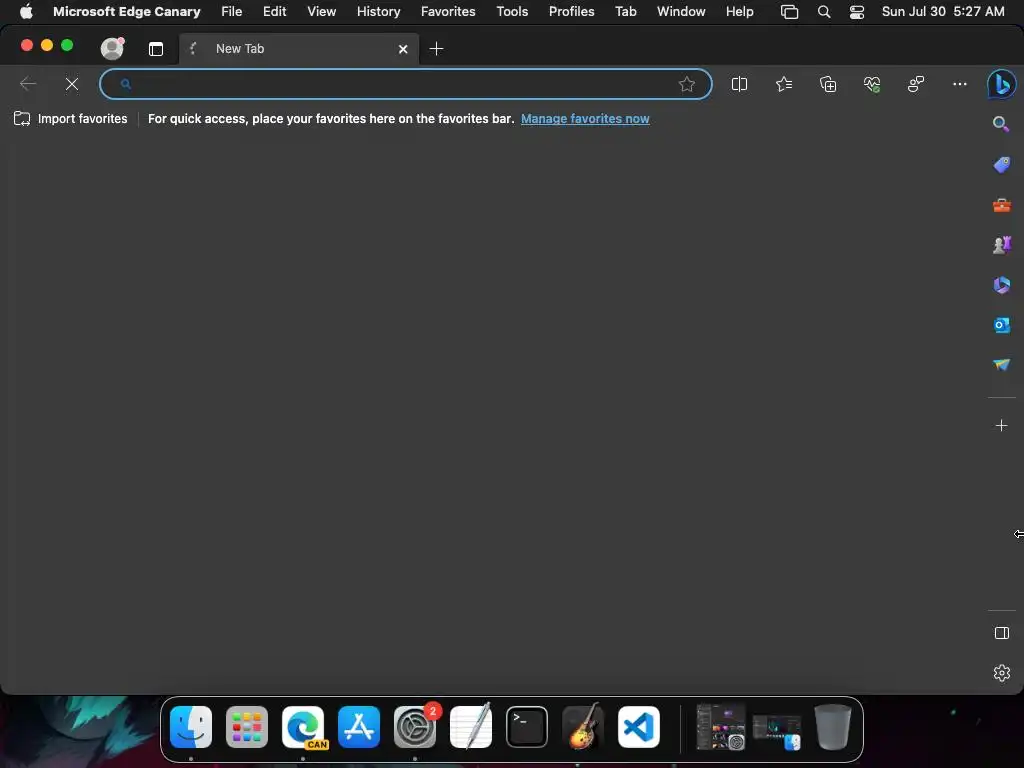Open the Bing Chat sidebar button
This screenshot has width=1024, height=768.
pyautogui.click(x=1001, y=84)
